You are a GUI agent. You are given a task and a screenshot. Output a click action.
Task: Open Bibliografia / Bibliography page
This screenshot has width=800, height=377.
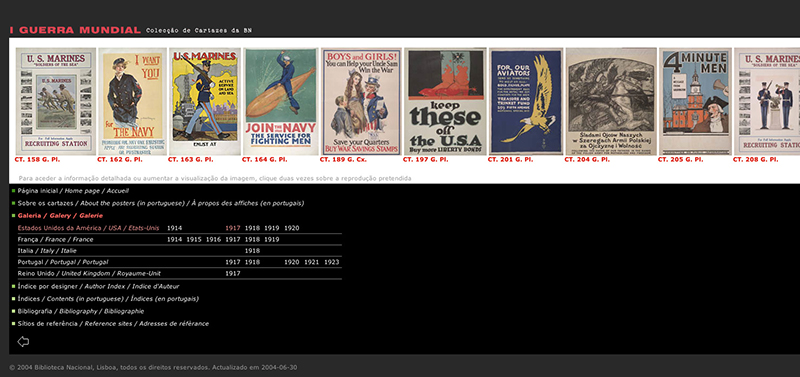(81, 311)
